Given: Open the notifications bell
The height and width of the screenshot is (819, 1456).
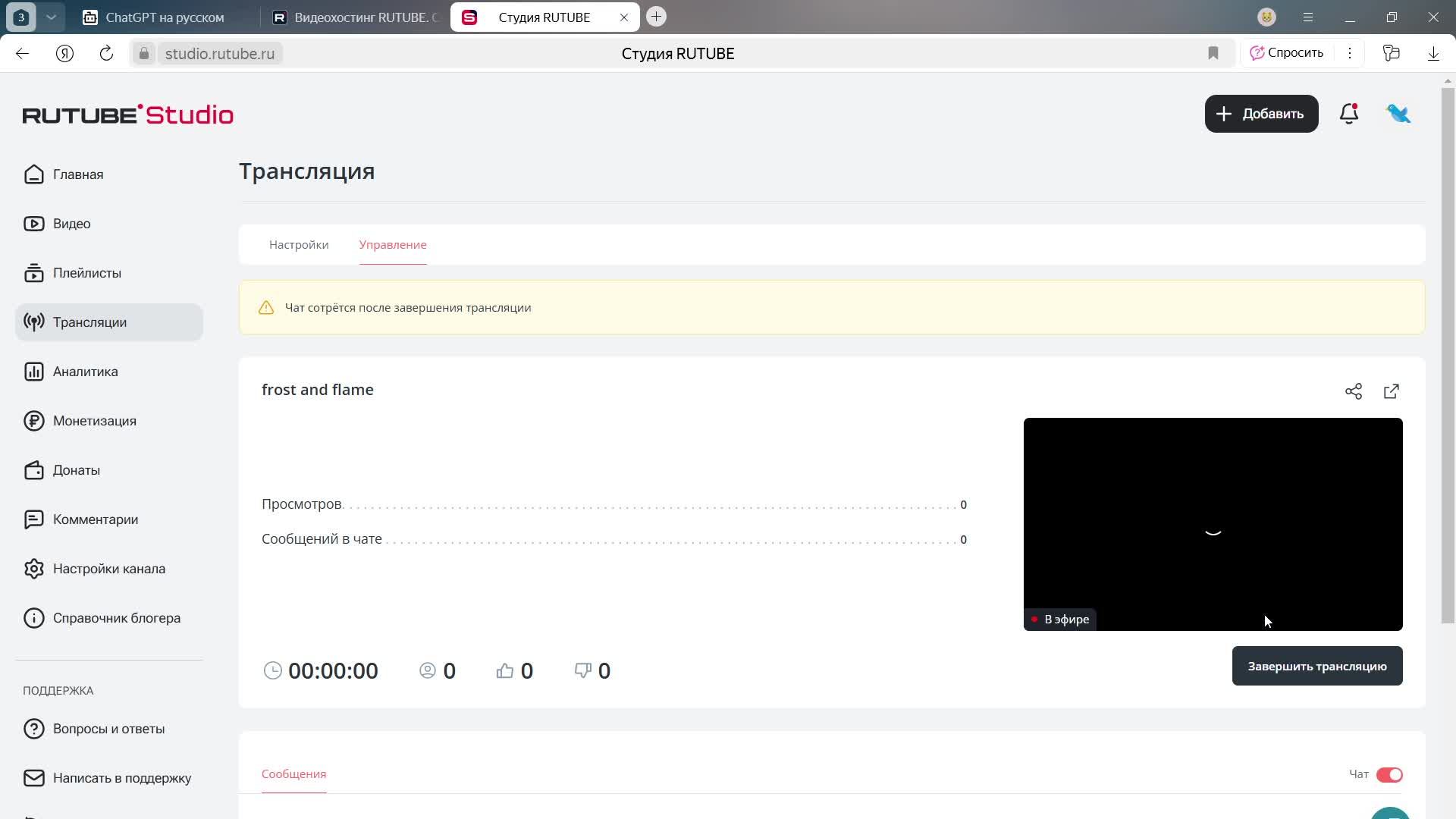Looking at the screenshot, I should [1349, 114].
